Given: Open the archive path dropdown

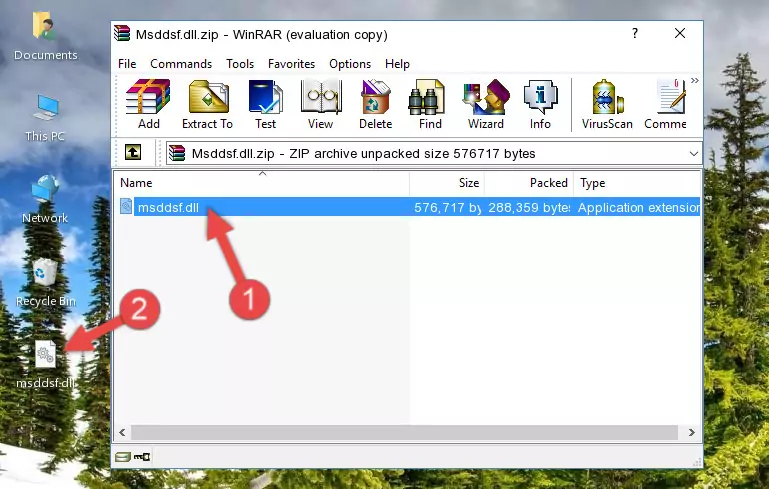Looking at the screenshot, I should pos(693,154).
